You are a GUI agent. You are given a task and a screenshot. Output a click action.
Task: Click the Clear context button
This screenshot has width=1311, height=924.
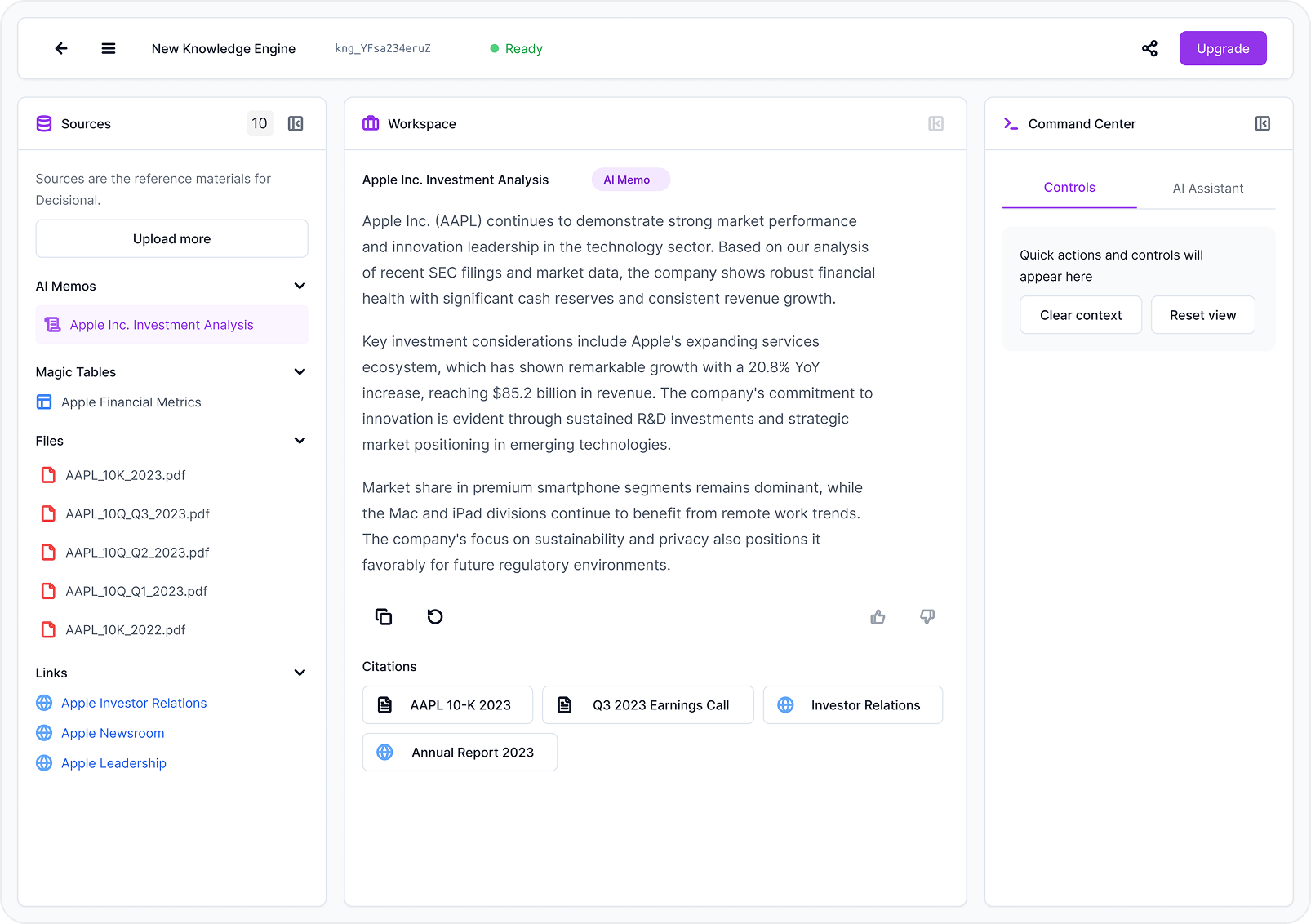[x=1081, y=315]
